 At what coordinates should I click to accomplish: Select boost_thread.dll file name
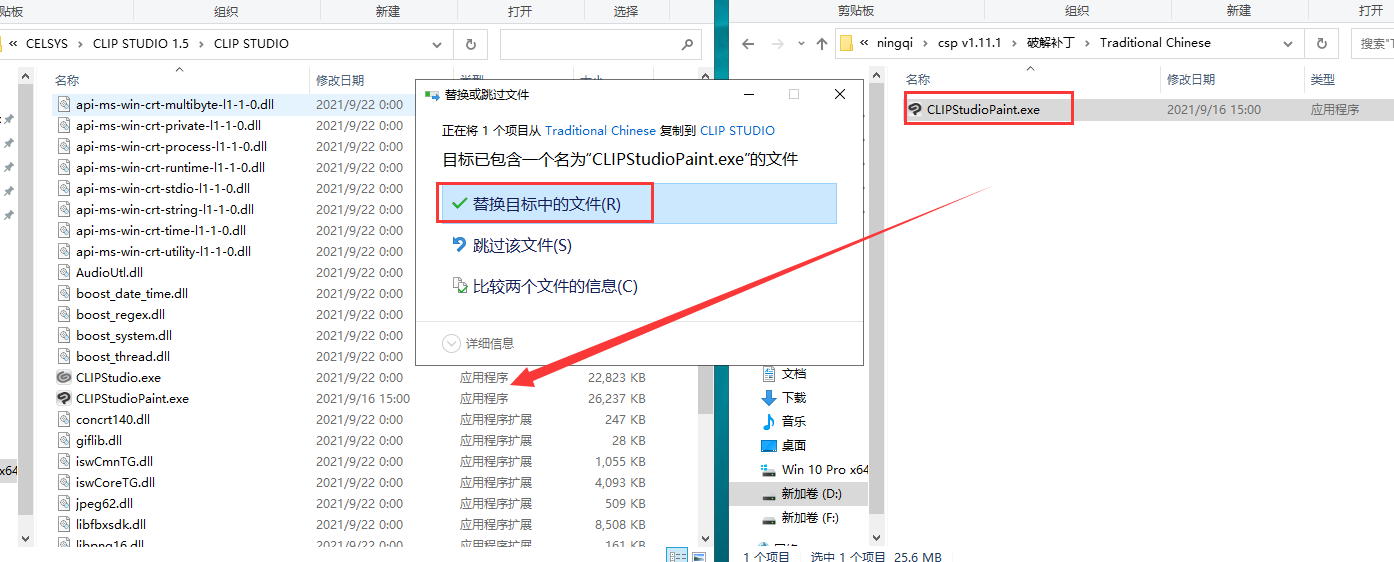123,356
